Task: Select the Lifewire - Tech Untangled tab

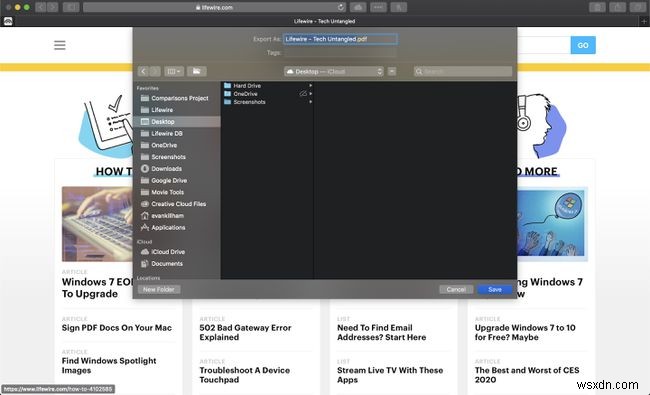Action: [324, 21]
